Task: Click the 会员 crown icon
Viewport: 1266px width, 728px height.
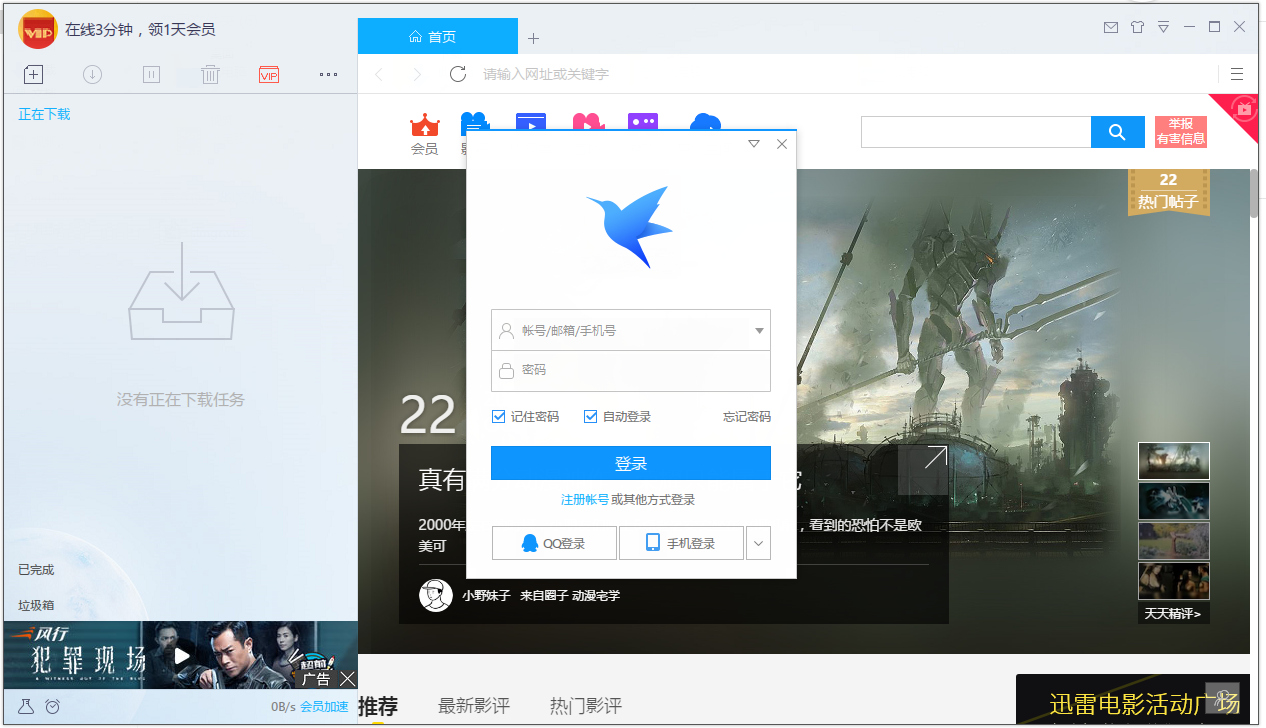Action: tap(424, 126)
